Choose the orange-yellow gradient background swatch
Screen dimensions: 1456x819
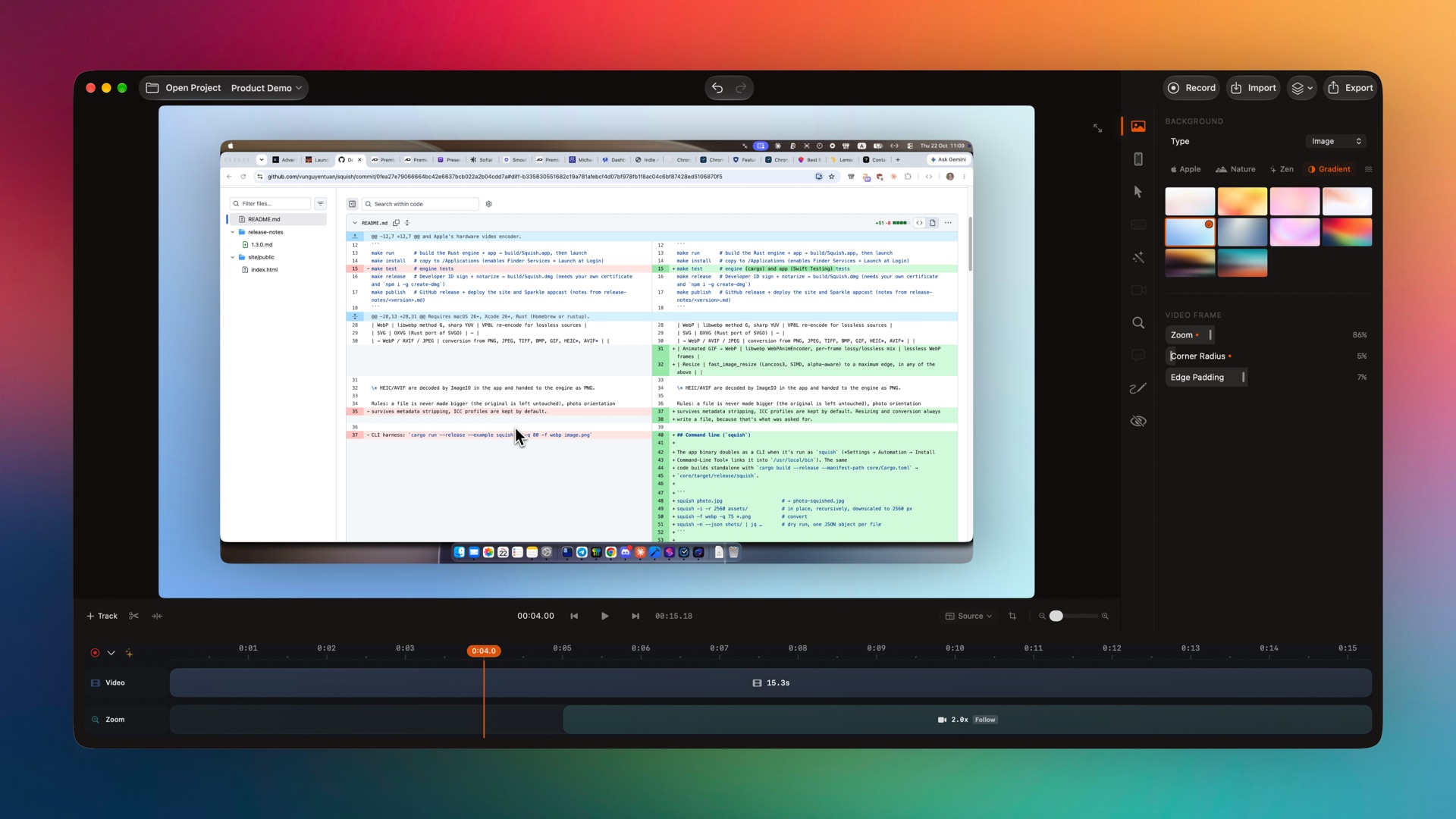pos(1242,202)
